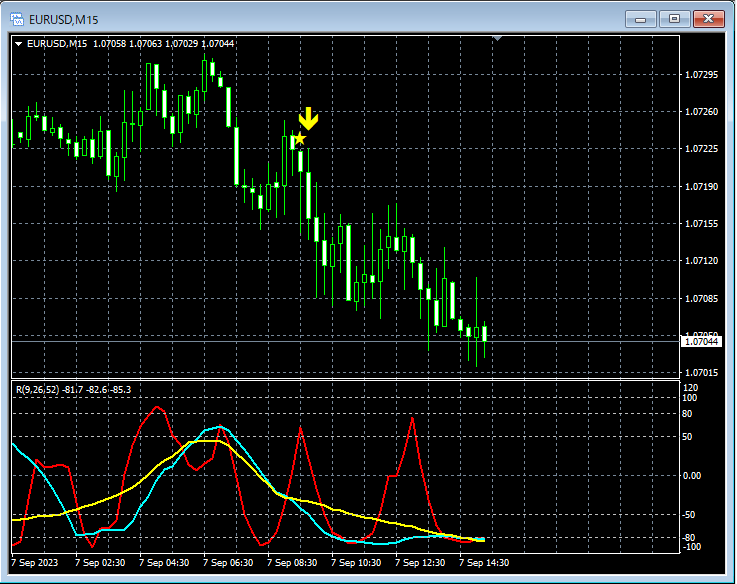The image size is (737, 584).
Task: Close the EURUSD,M15 chart window
Action: point(708,19)
